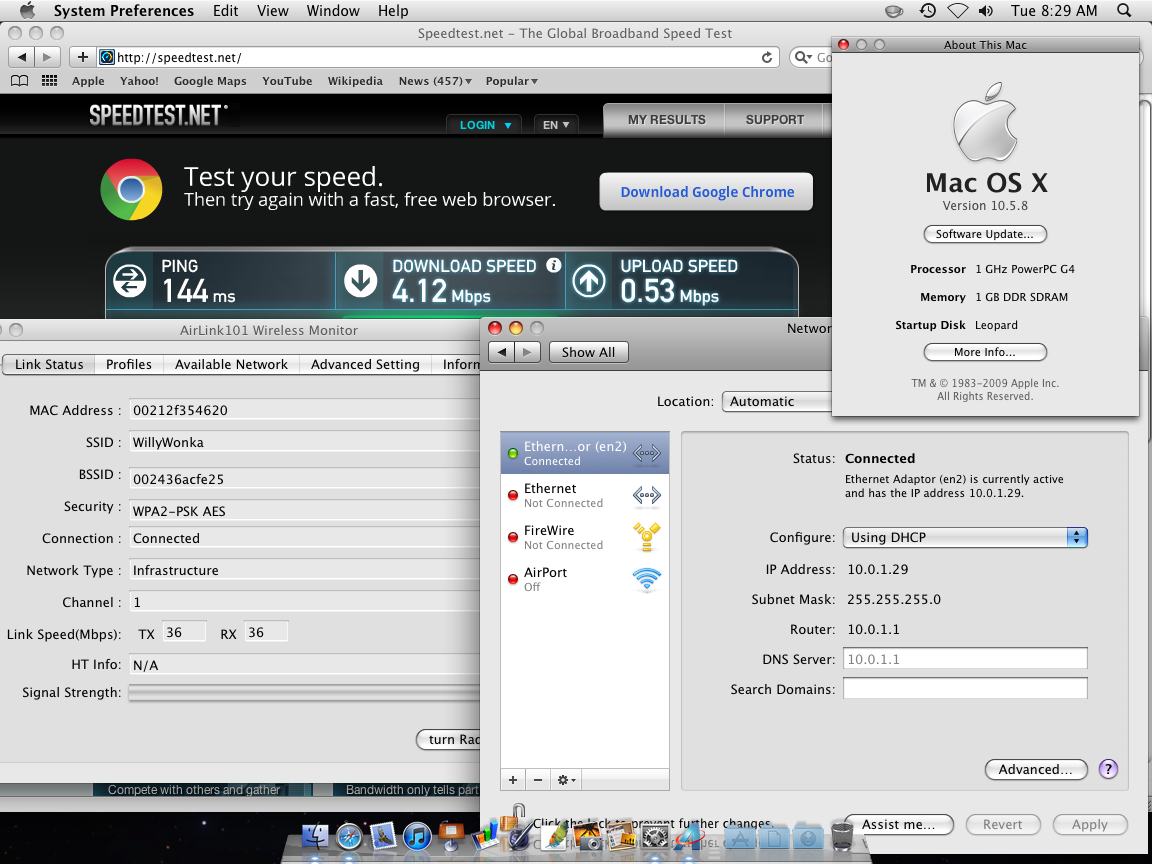Click the Revert button
This screenshot has height=864, width=1152.
click(1002, 824)
